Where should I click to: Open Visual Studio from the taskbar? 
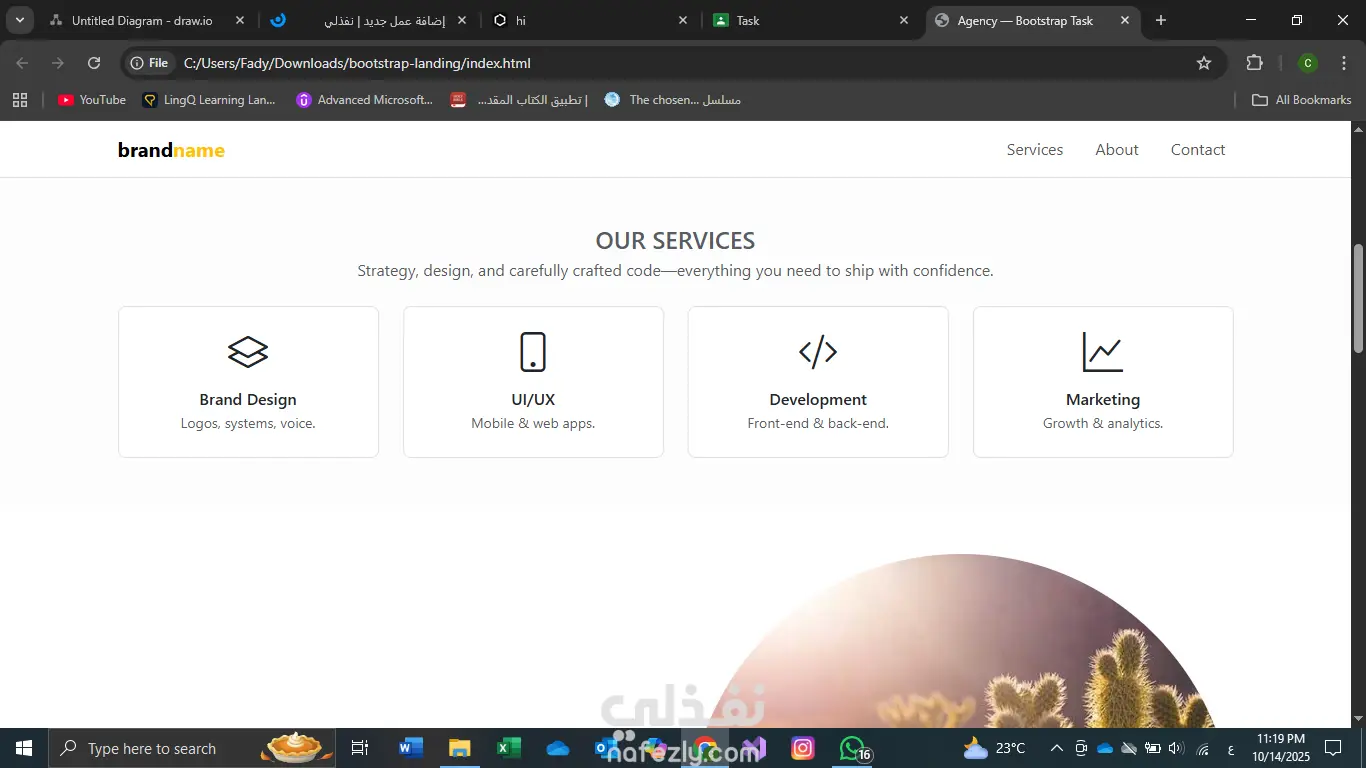click(x=753, y=748)
